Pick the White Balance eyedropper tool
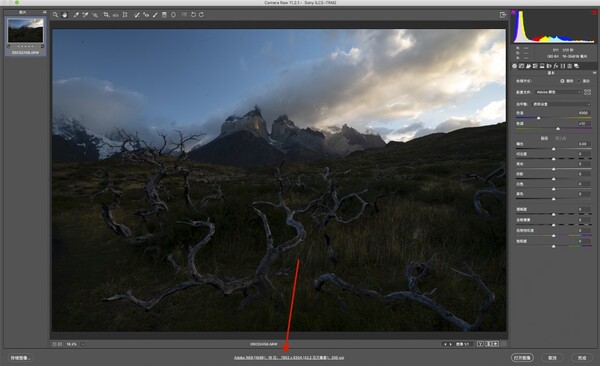600x366 pixels. tap(76, 15)
